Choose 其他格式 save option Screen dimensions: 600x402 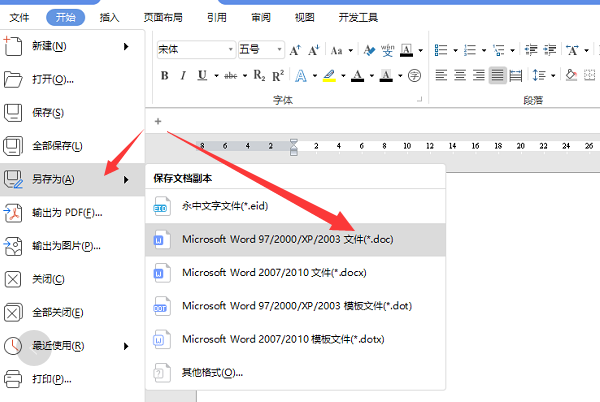coord(212,372)
